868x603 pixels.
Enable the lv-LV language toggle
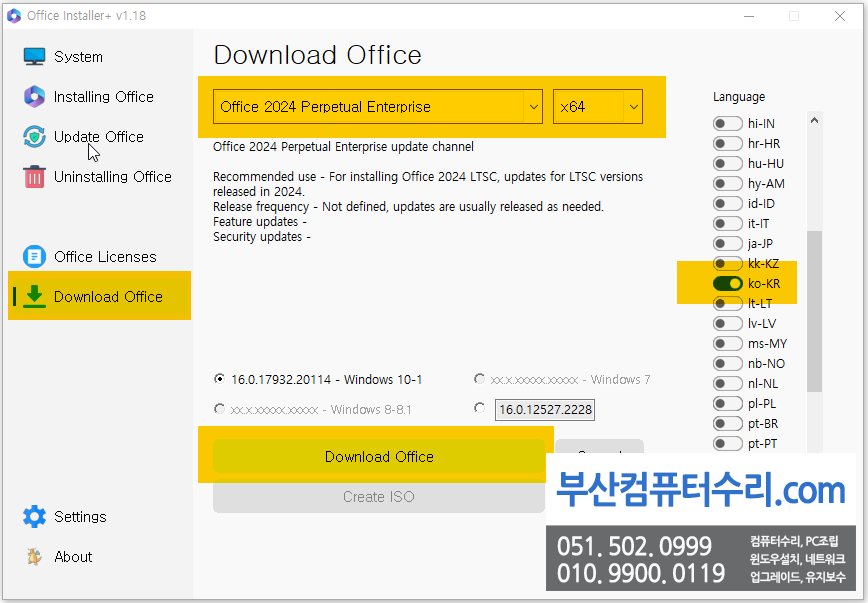(x=727, y=323)
